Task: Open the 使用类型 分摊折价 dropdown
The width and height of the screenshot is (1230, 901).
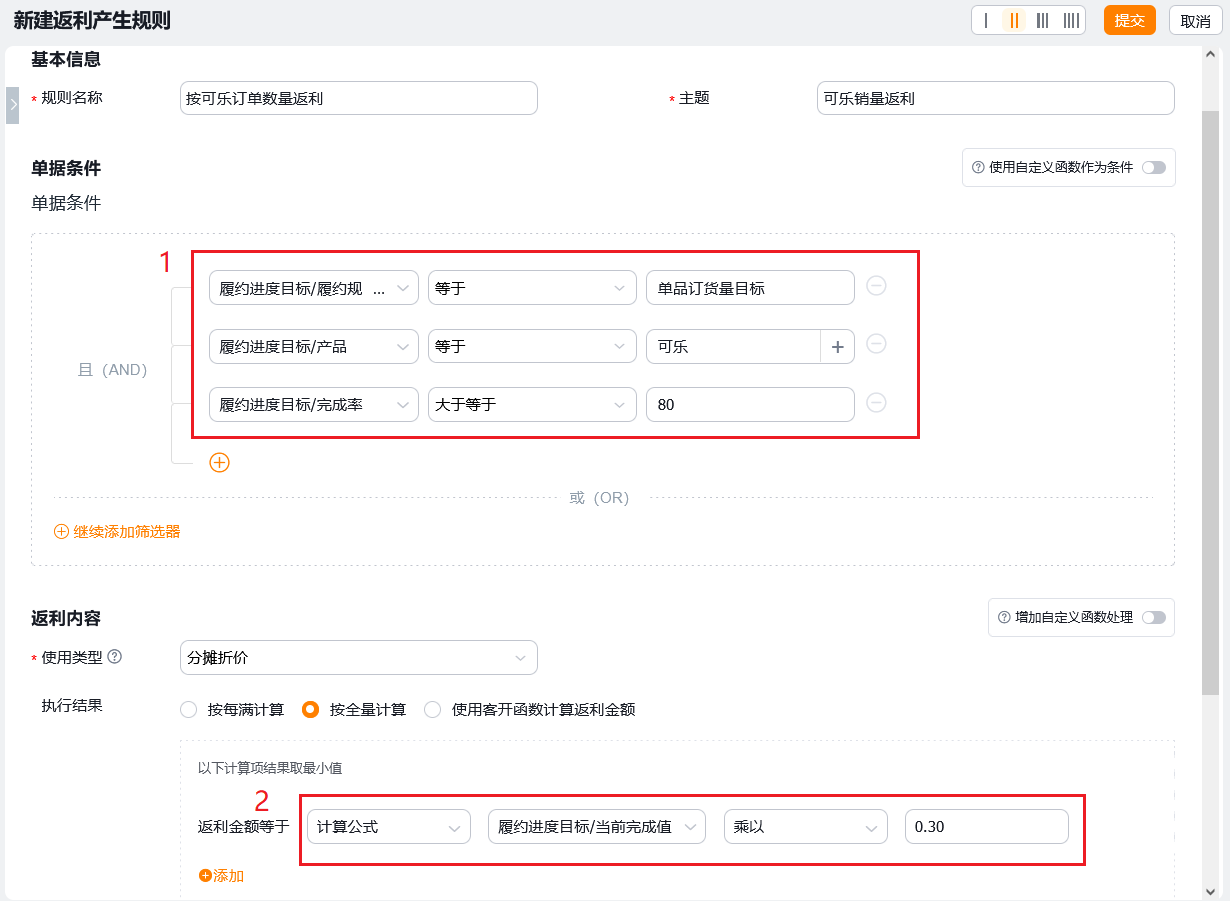Action: coord(358,658)
